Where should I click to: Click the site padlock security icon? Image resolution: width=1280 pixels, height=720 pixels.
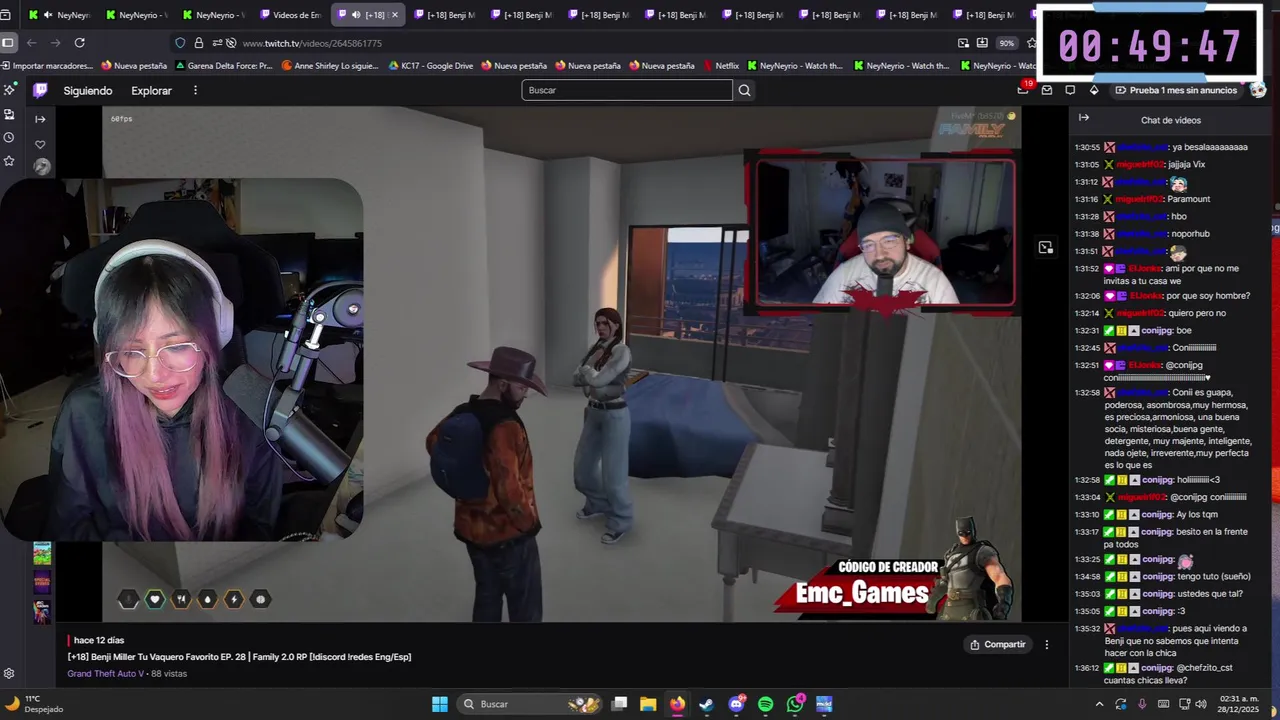click(x=198, y=43)
